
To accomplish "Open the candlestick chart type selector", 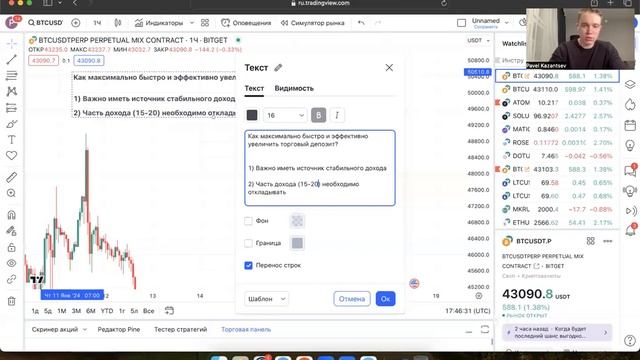I will click(118, 23).
